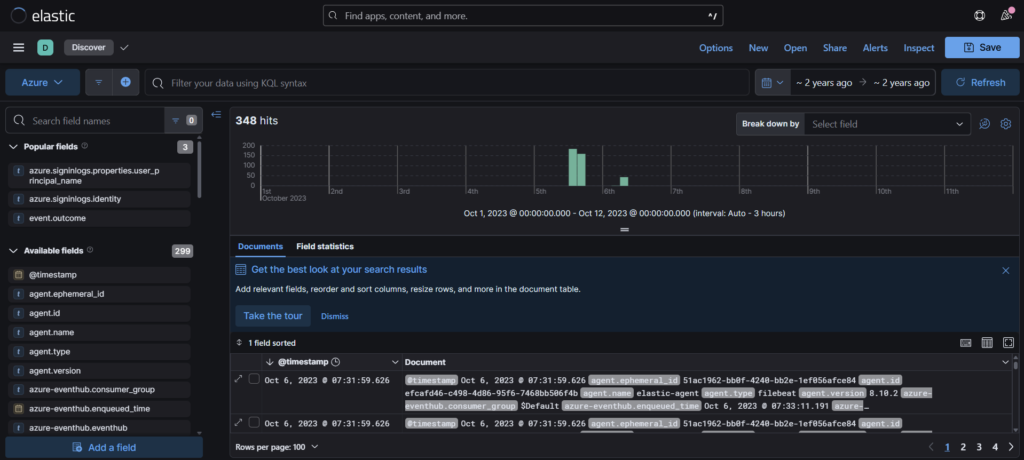Image resolution: width=1024 pixels, height=460 pixels.
Task: Click the KQL filter query input
Action: (450, 82)
